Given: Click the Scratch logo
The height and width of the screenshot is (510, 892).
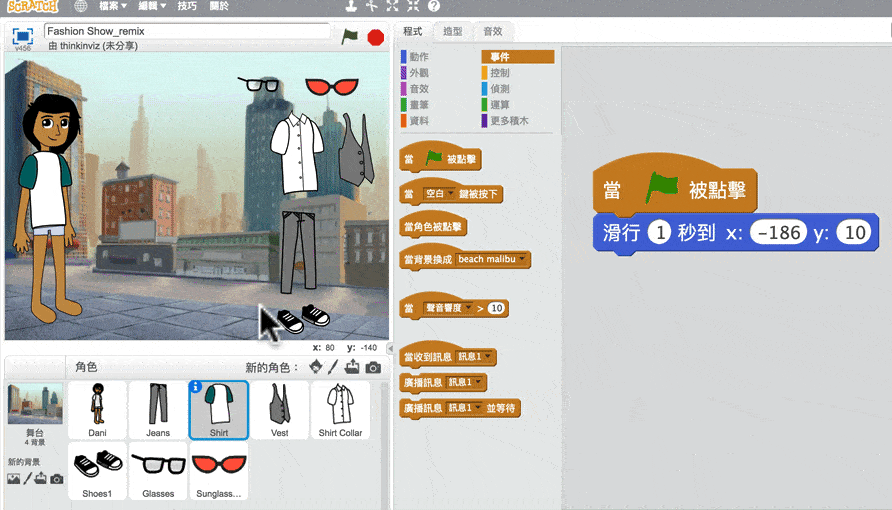Looking at the screenshot, I should 32,6.
